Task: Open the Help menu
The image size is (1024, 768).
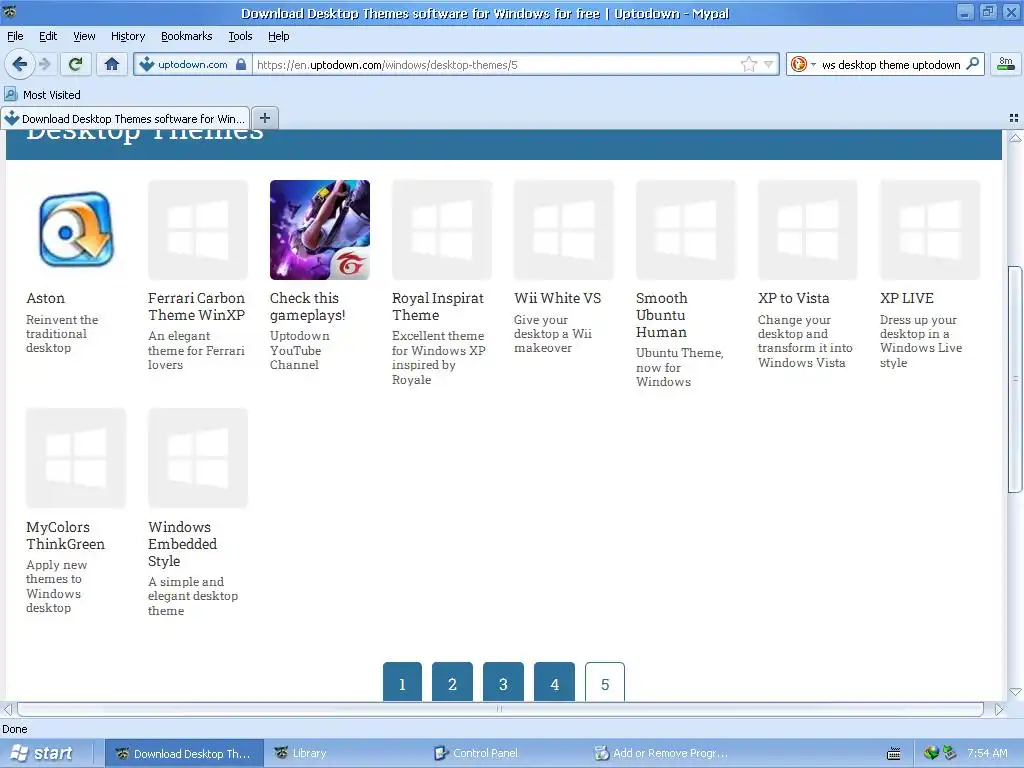Action: tap(278, 36)
